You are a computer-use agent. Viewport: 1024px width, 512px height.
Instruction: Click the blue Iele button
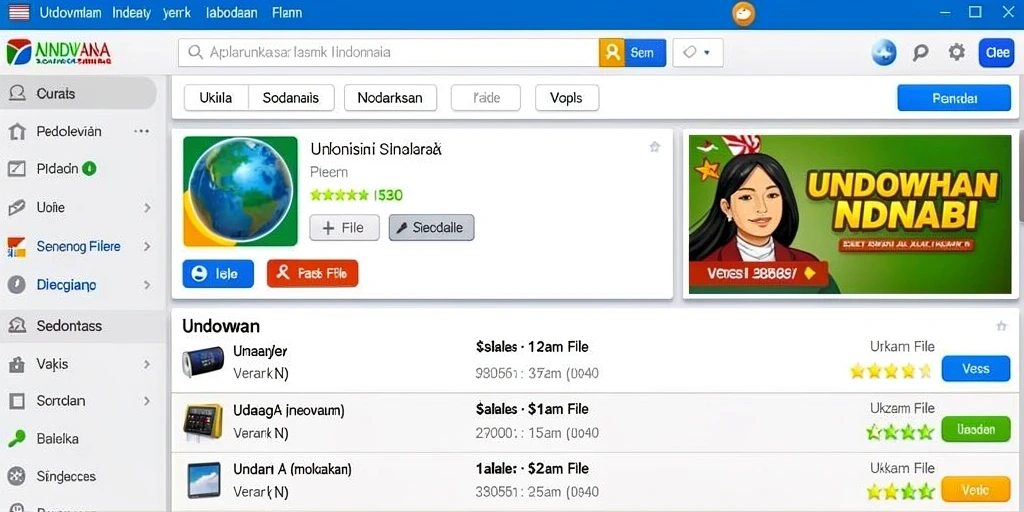(x=218, y=274)
